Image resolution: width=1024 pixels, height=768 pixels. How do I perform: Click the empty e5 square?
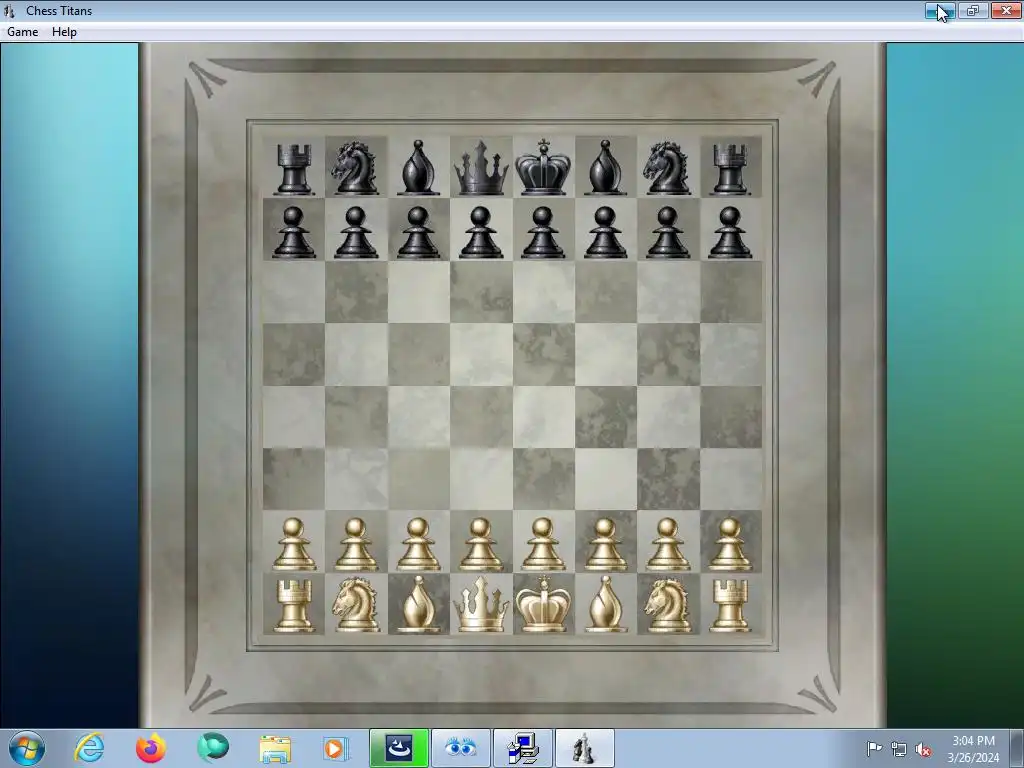(543, 355)
